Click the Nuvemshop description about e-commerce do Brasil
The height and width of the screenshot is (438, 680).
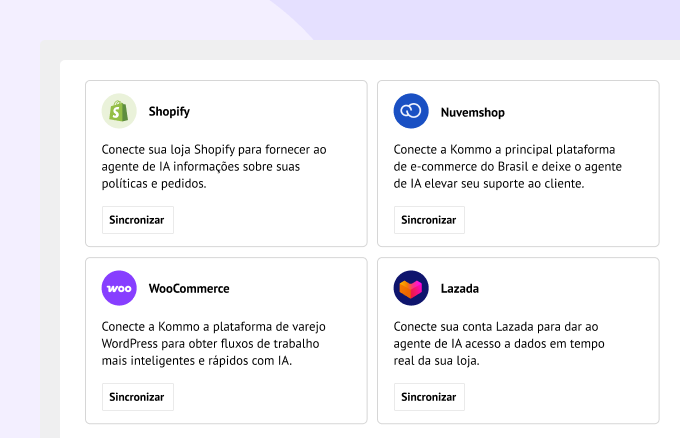click(506, 166)
